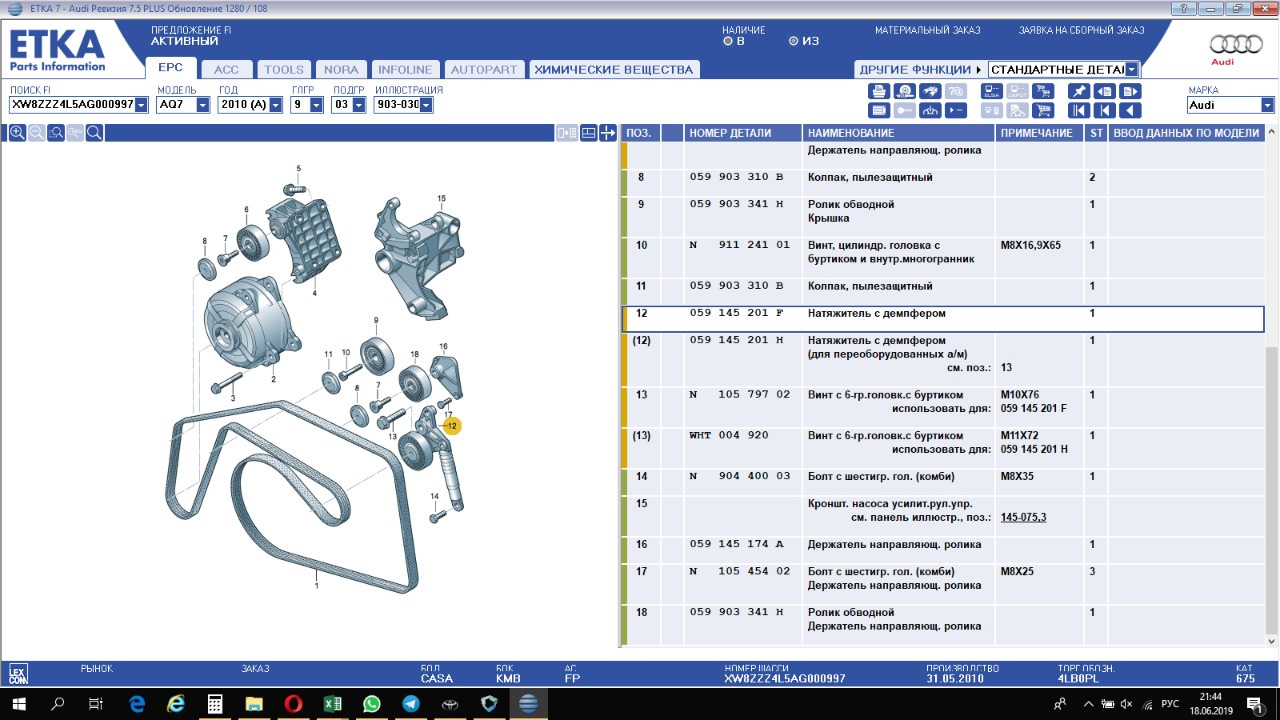The image size is (1280, 720).
Task: Click the car download arrow icon
Action: pyautogui.click(x=930, y=110)
